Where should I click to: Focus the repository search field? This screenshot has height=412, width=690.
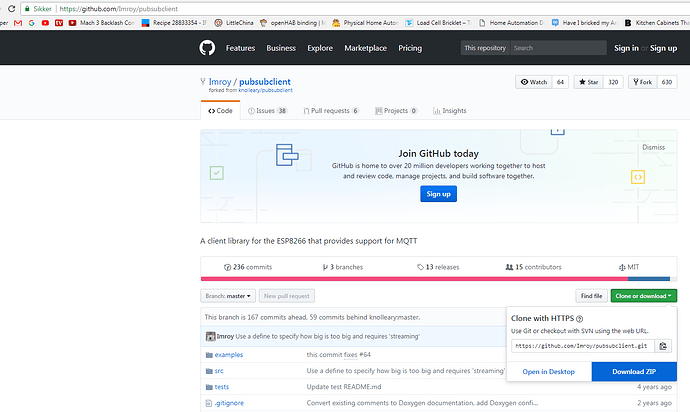(553, 48)
